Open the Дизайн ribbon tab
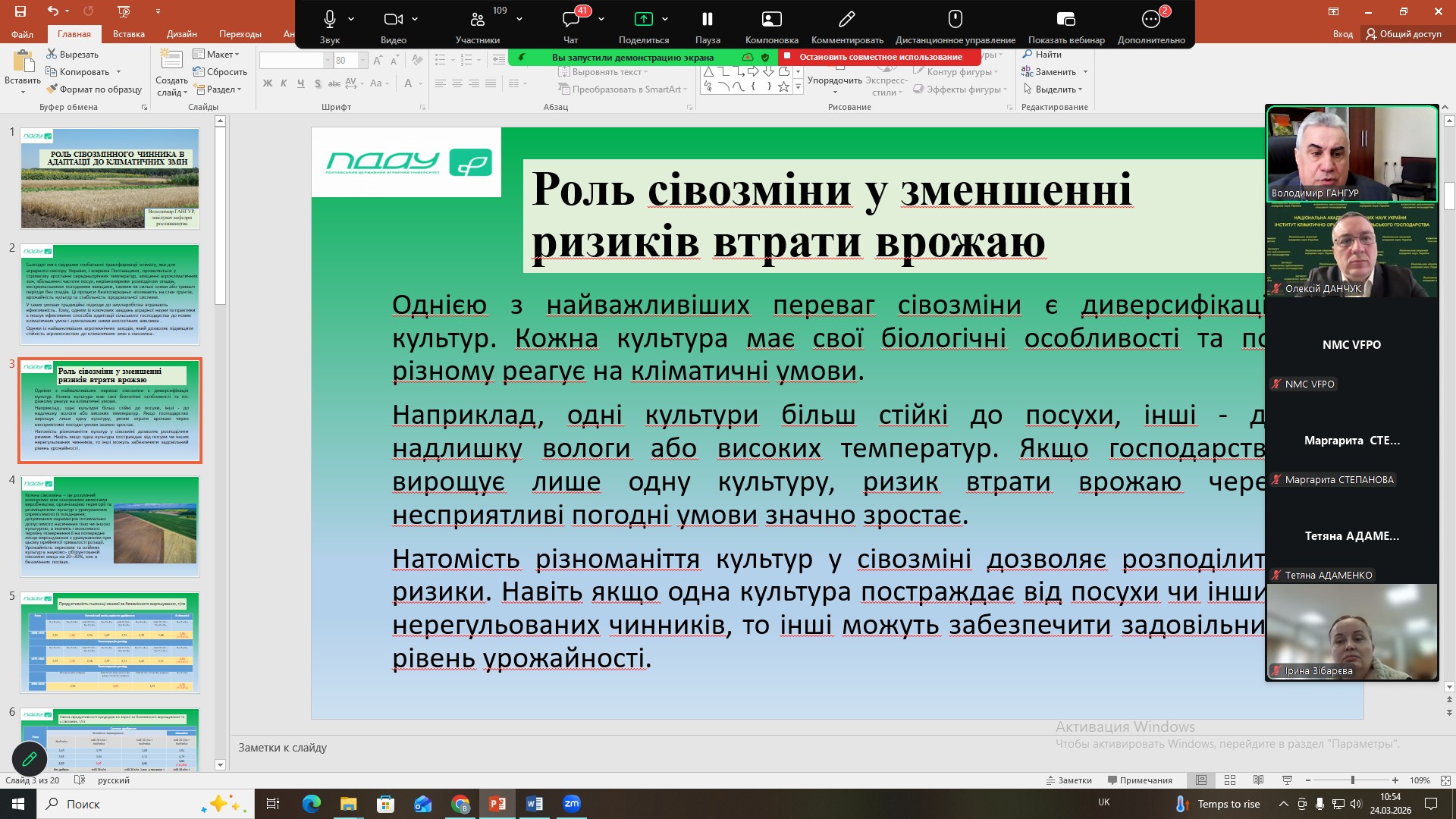Image resolution: width=1456 pixels, height=819 pixels. (x=181, y=34)
